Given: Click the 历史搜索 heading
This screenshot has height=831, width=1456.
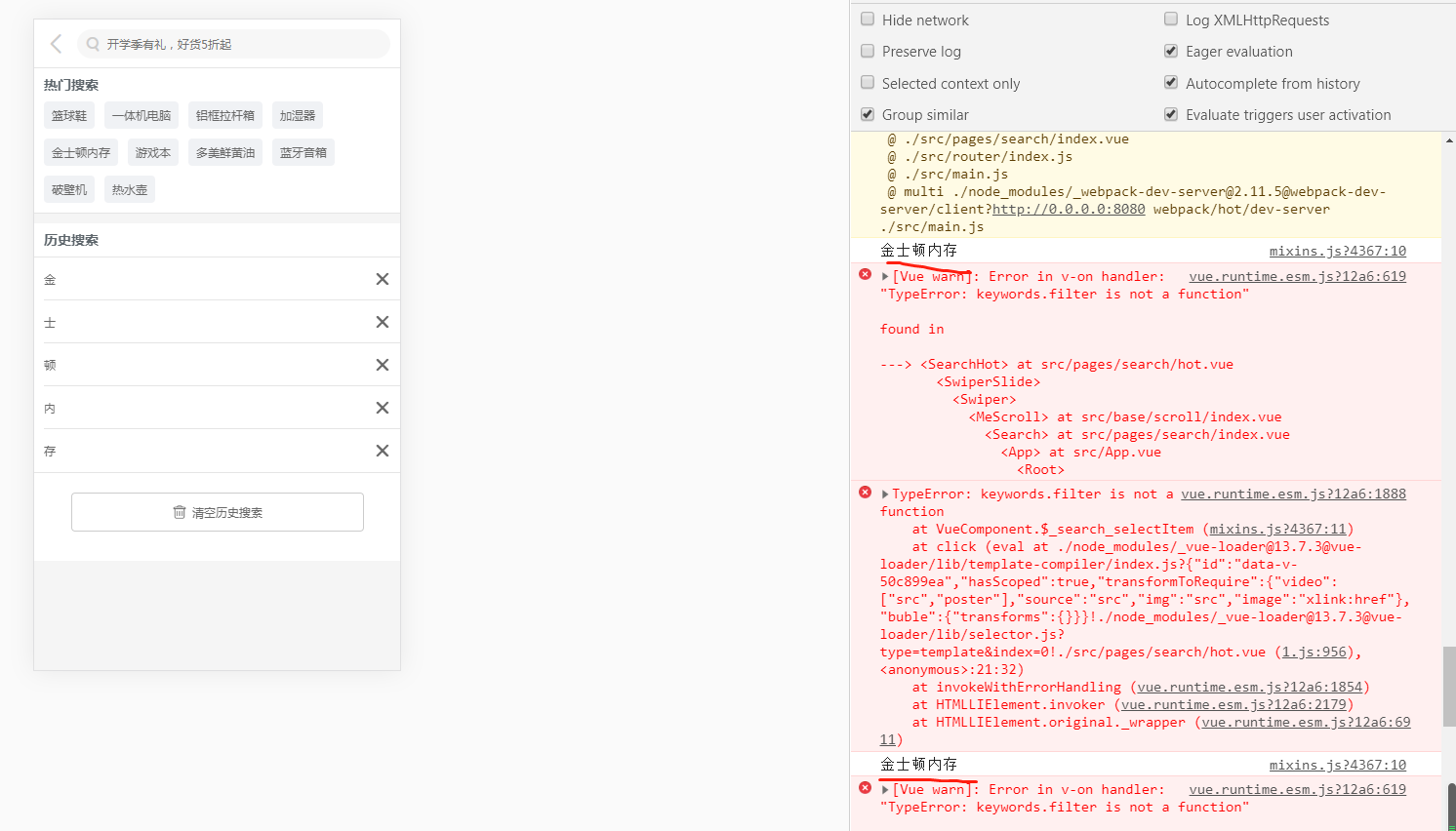Looking at the screenshot, I should [71, 240].
